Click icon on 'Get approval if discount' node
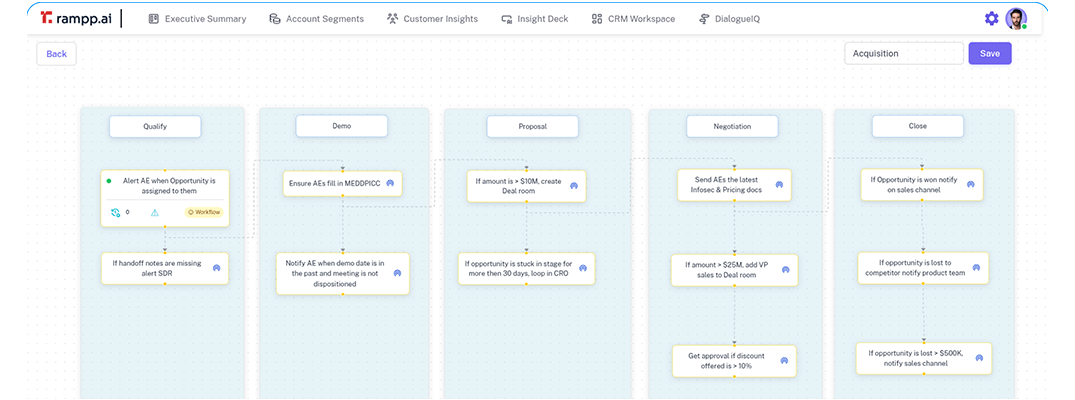The width and height of the screenshot is (1075, 400). pyautogui.click(x=783, y=361)
